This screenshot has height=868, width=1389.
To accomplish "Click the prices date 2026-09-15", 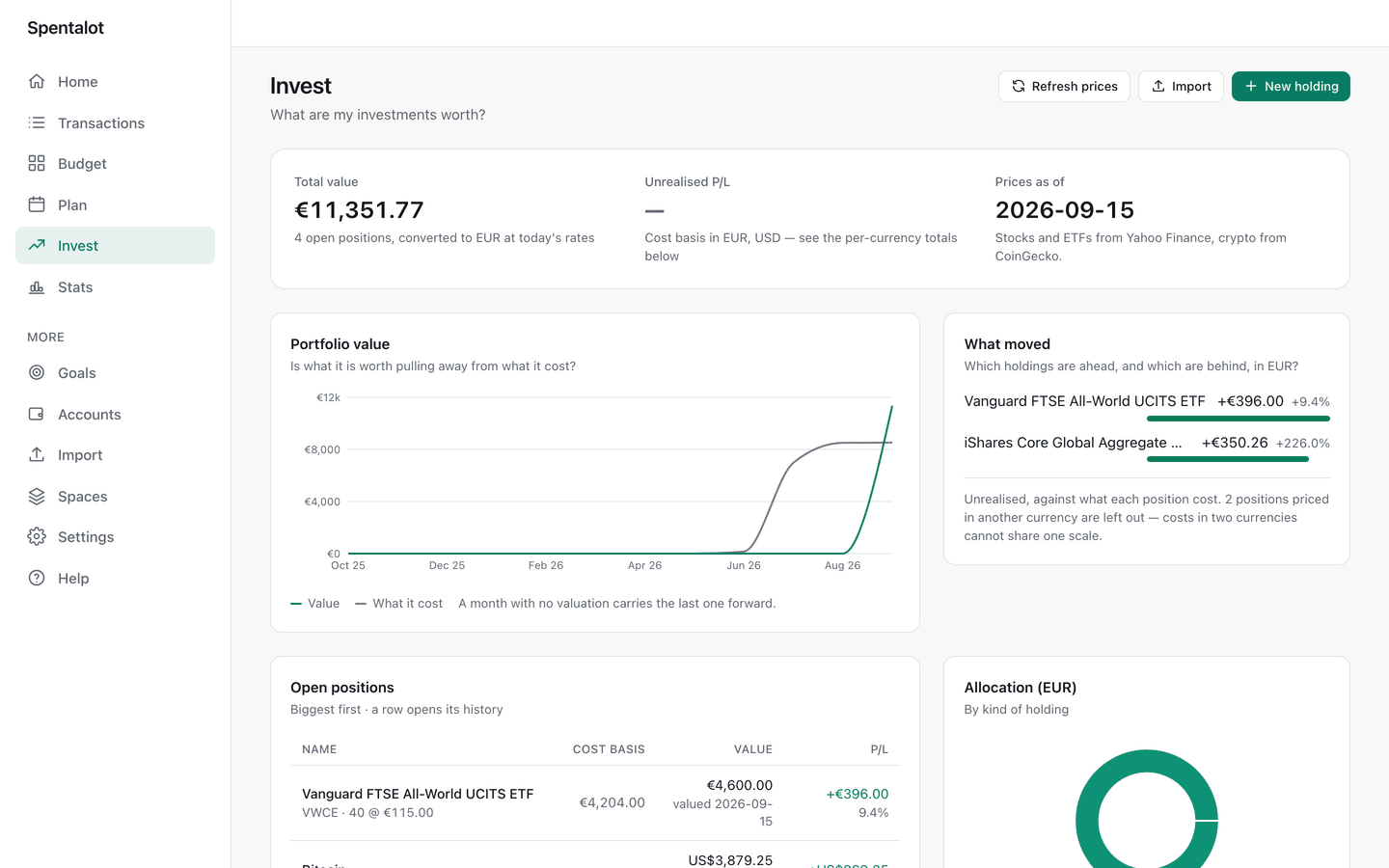I will 1065,210.
